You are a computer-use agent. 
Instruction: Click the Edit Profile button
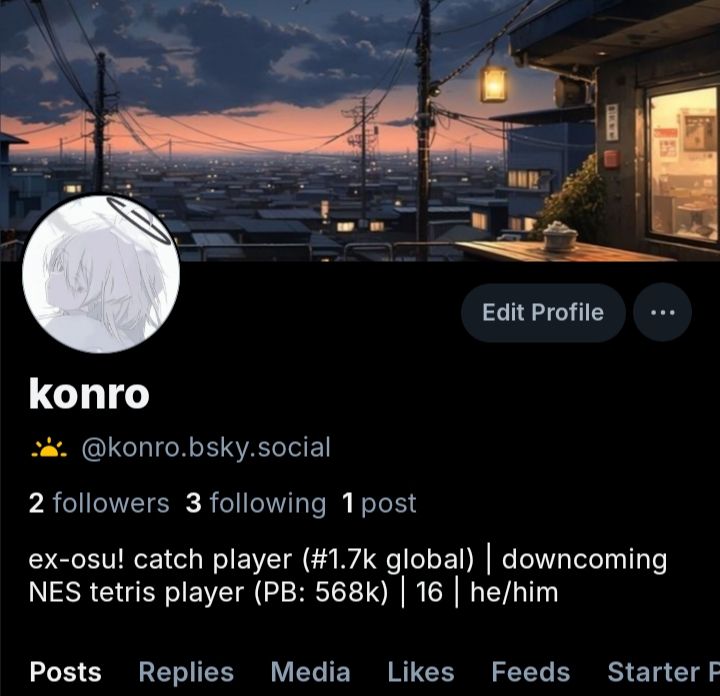(x=543, y=313)
